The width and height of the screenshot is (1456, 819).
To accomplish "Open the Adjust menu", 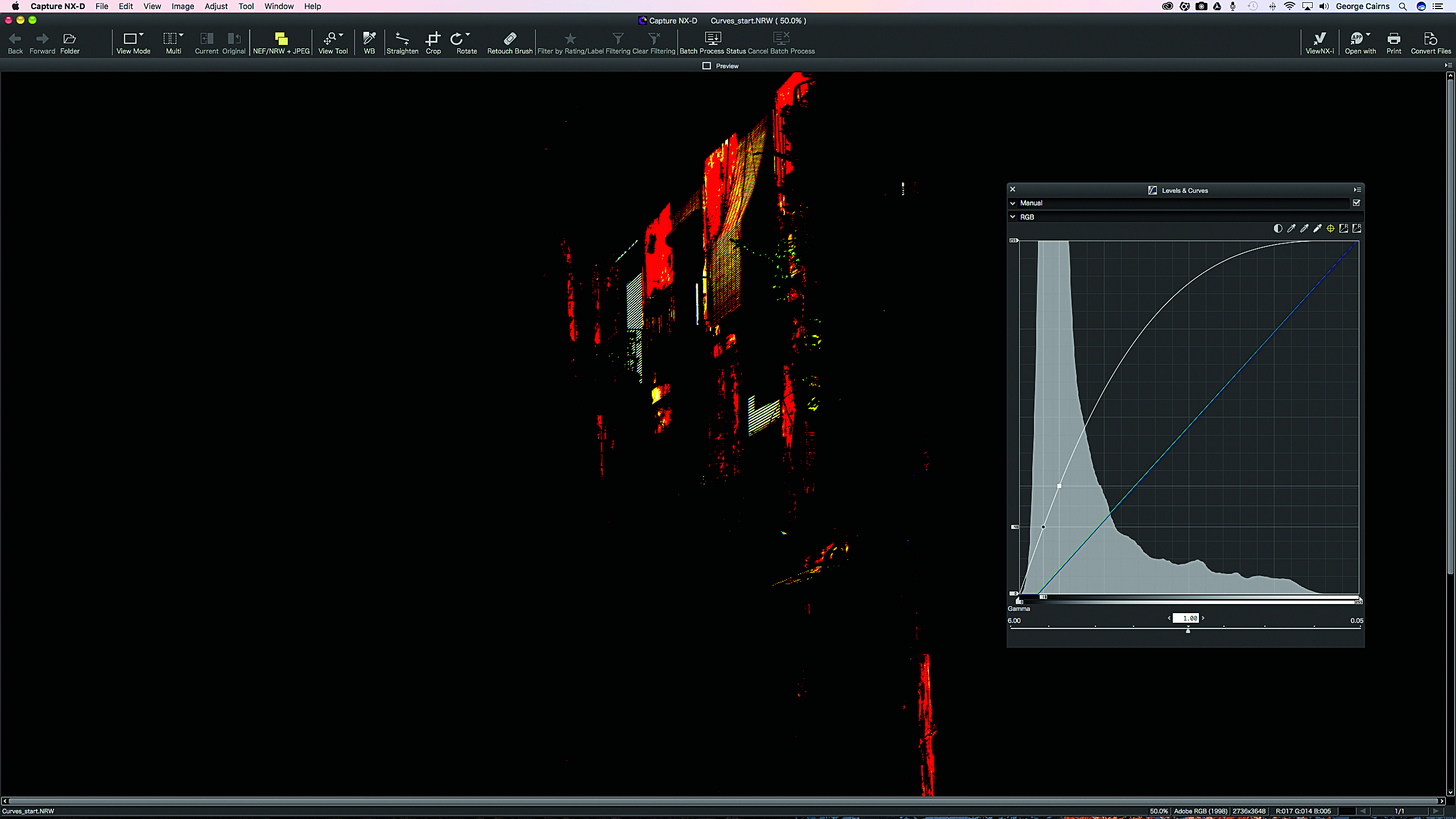I will tap(216, 6).
